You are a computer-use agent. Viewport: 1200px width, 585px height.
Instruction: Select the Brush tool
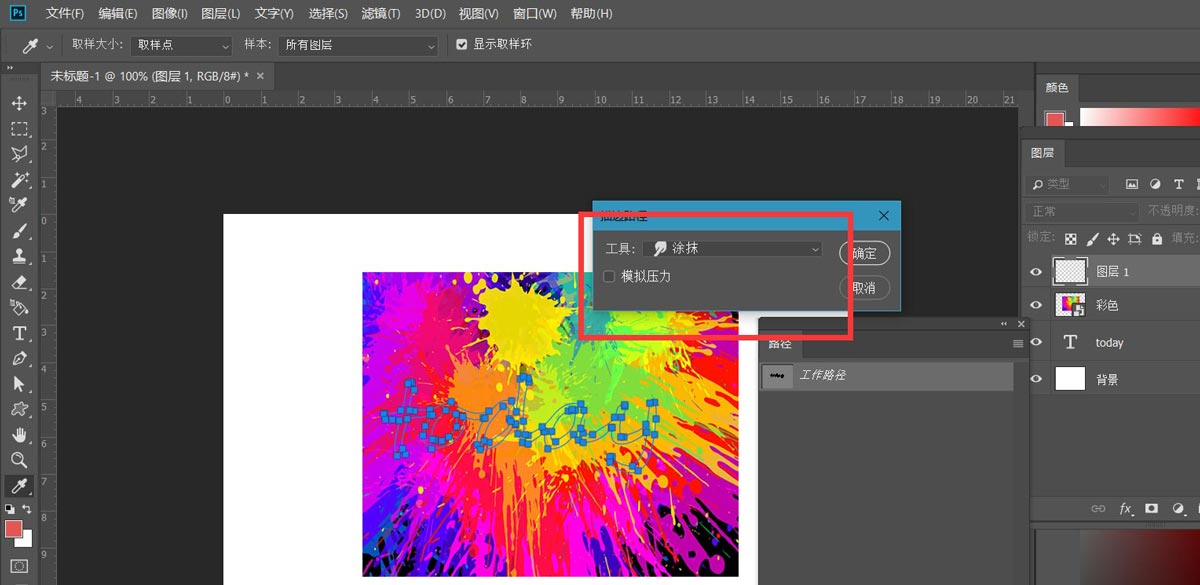(19, 231)
